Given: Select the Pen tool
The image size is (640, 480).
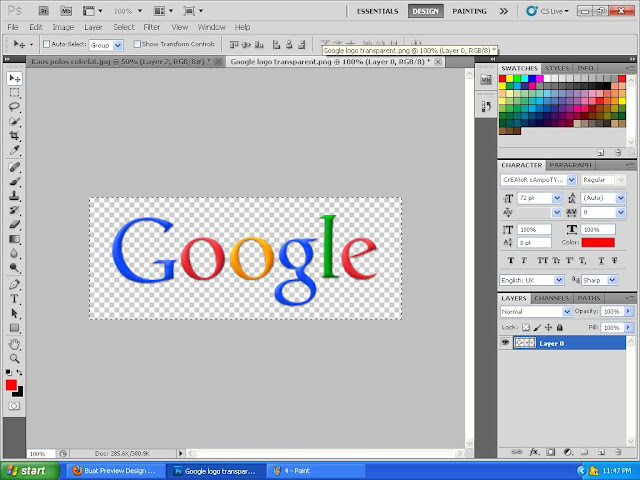Looking at the screenshot, I should [x=14, y=284].
